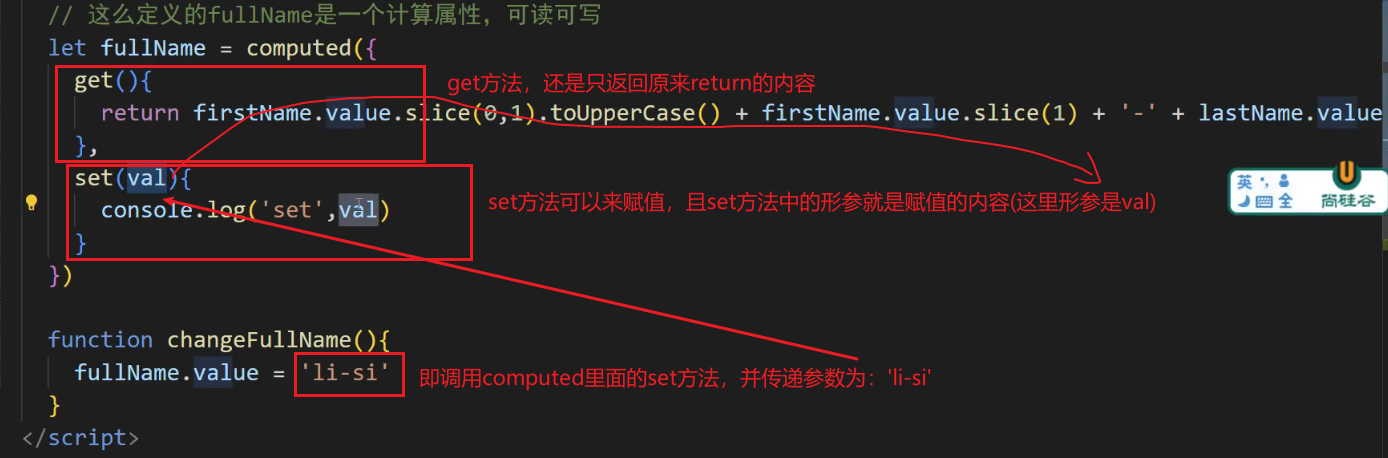Click the yellow lightbulb quick-fix icon
The height and width of the screenshot is (458, 1388).
click(x=31, y=202)
